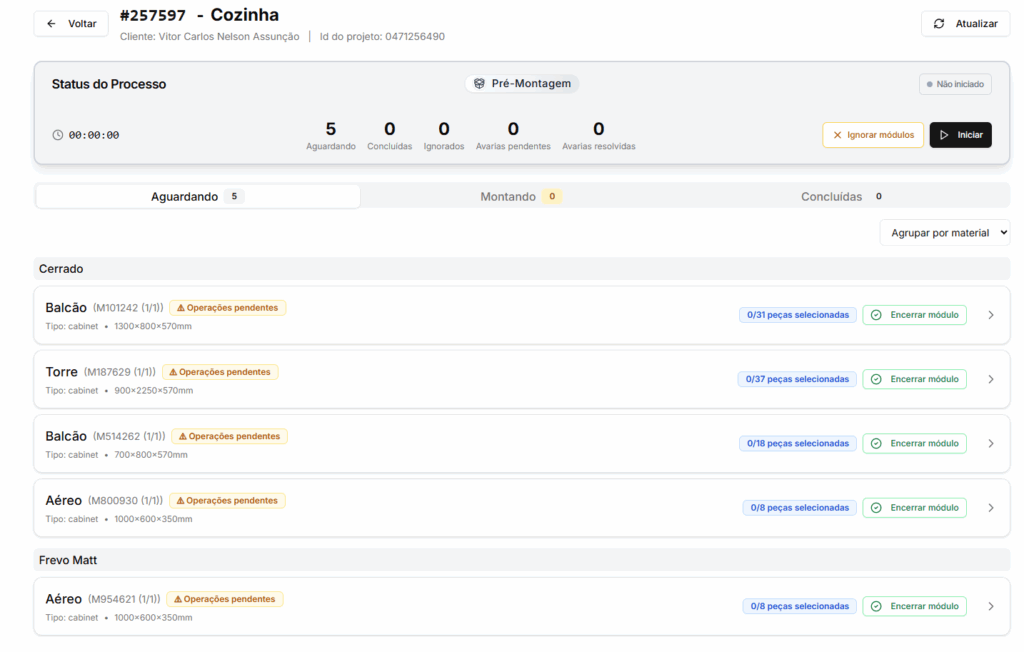Screen dimensions: 1024x652
Task: Click the warning badge on Torre M187629
Action: click(x=220, y=372)
